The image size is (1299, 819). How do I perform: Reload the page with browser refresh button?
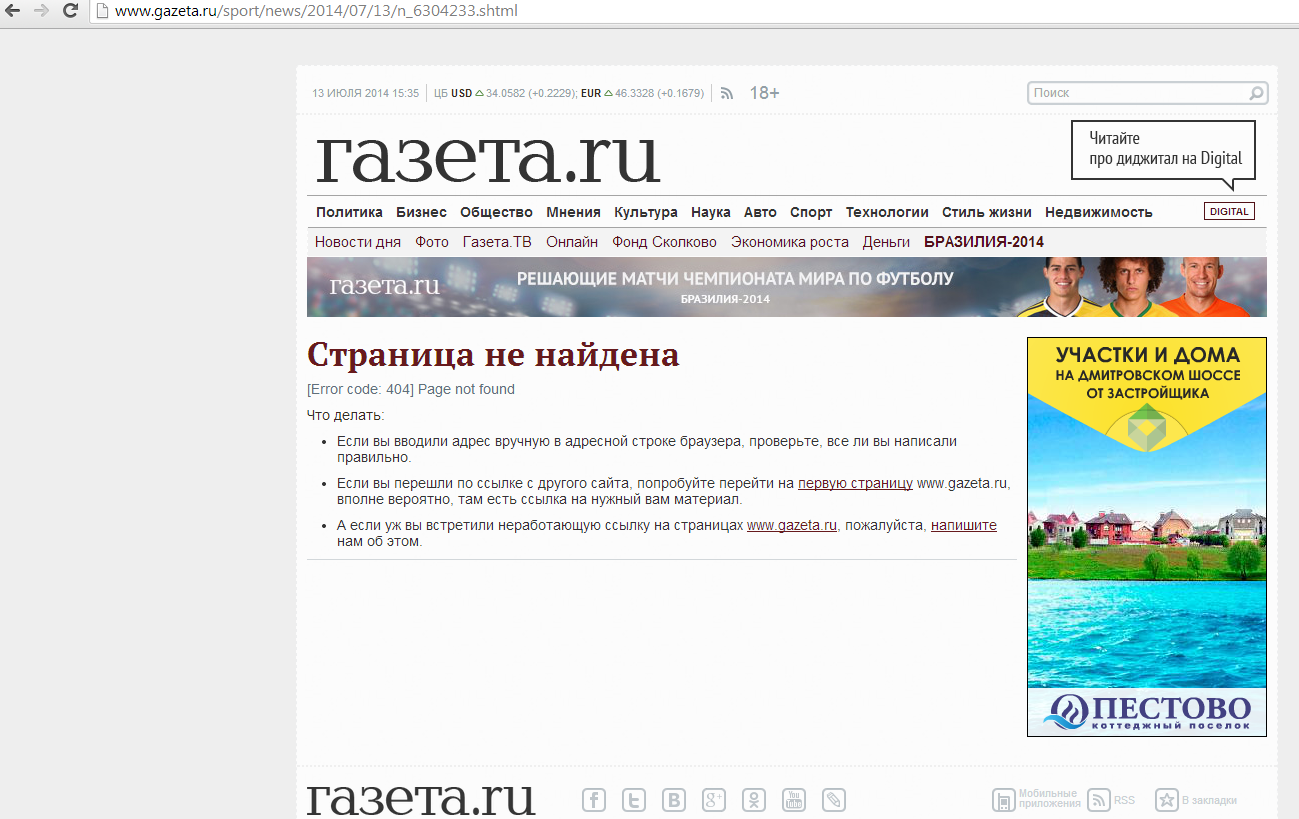[x=70, y=11]
